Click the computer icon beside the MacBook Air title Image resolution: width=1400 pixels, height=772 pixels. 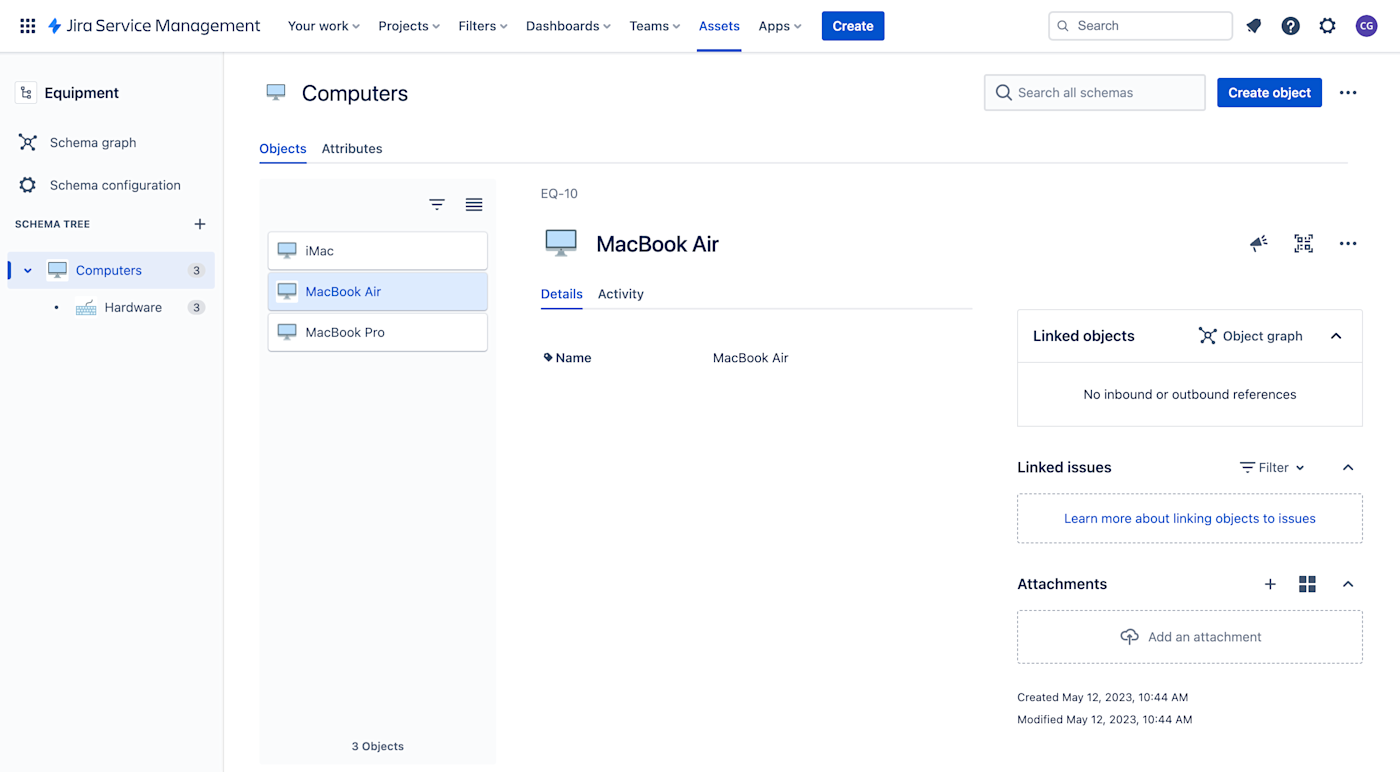tap(561, 243)
